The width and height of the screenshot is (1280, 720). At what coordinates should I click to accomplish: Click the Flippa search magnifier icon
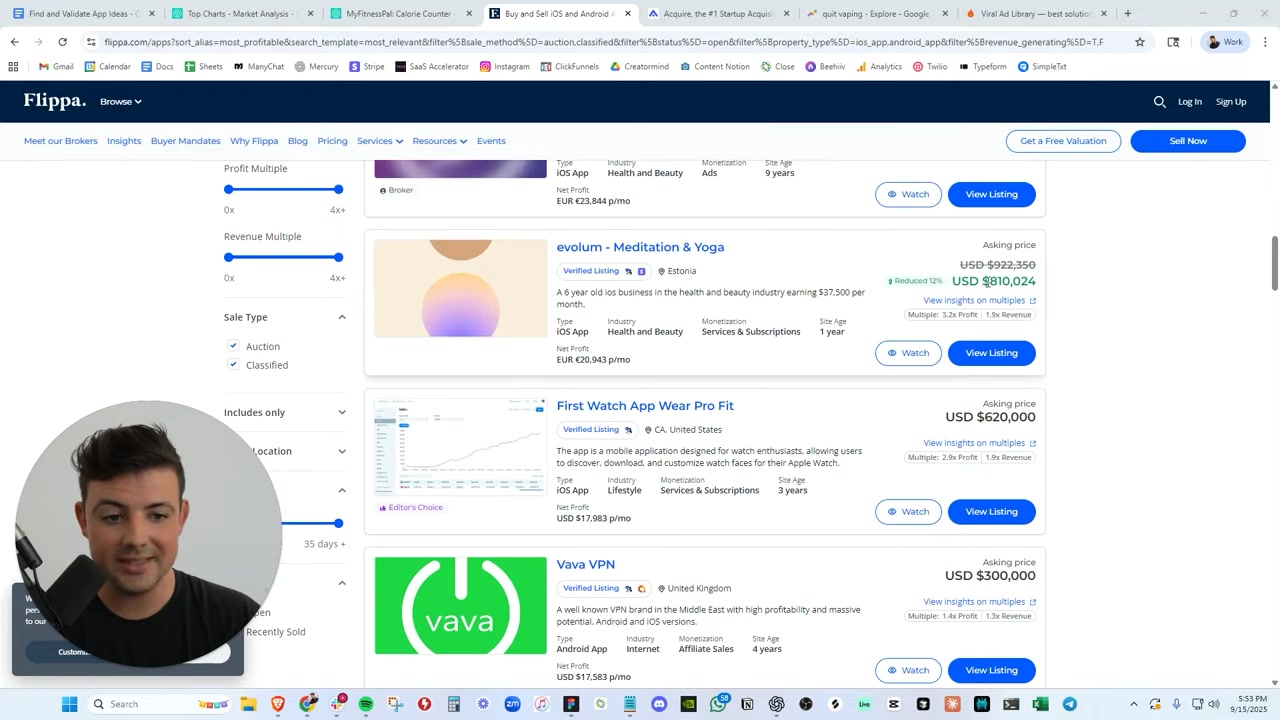1159,101
